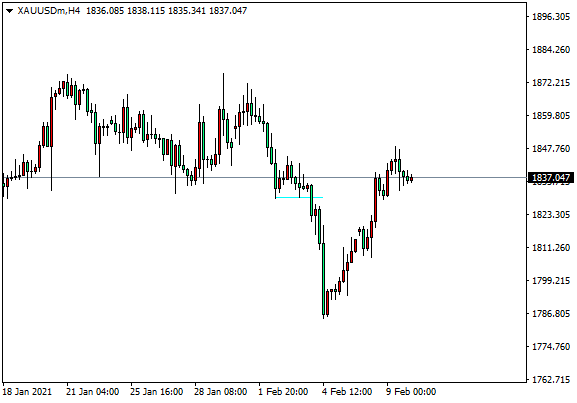
Task: Click the OHLC values 1836.085 1838.115 text
Action: (x=125, y=11)
